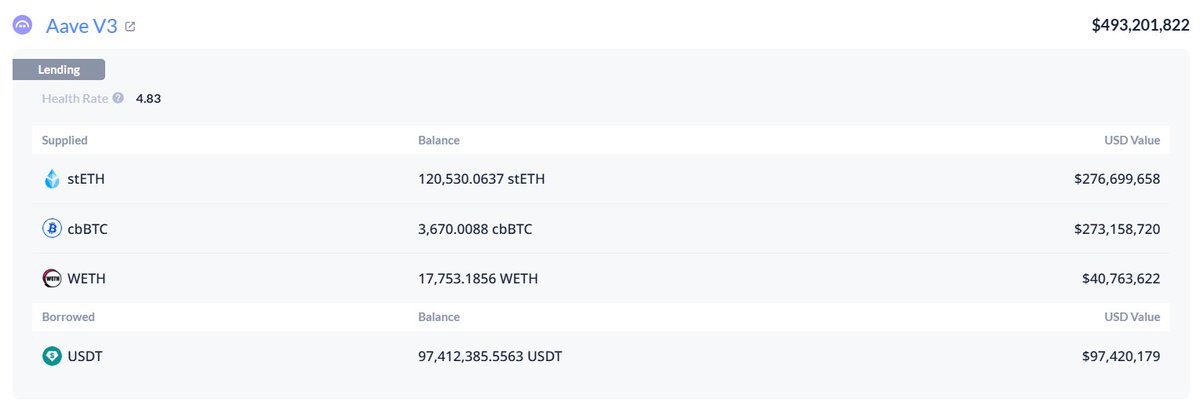Click the stETH token icon
Screen dimensions: 1200x409
pos(52,179)
